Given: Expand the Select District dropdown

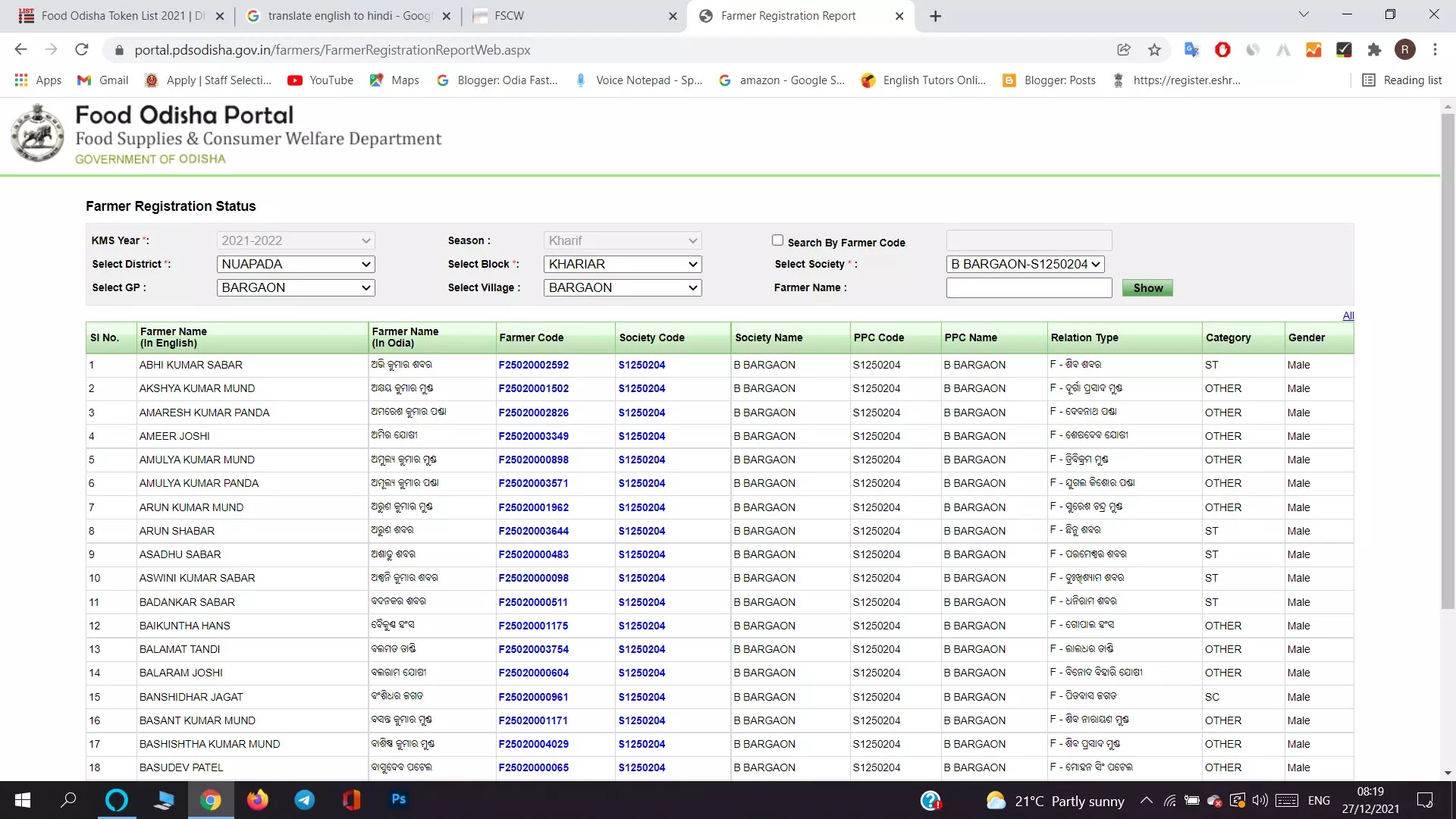Looking at the screenshot, I should click(x=296, y=264).
